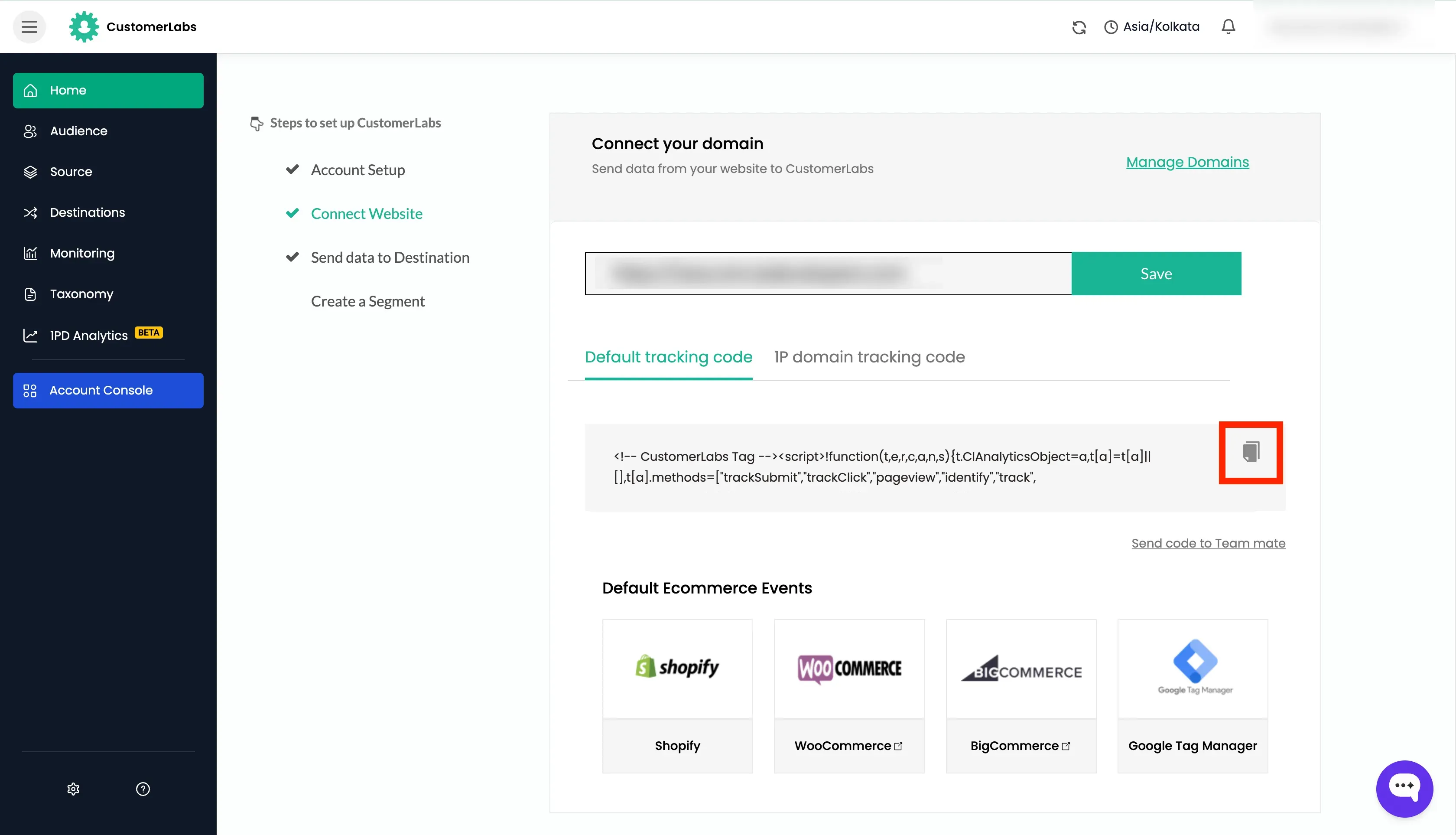This screenshot has width=1456, height=835.
Task: Click the refresh sync icon
Action: [1079, 27]
